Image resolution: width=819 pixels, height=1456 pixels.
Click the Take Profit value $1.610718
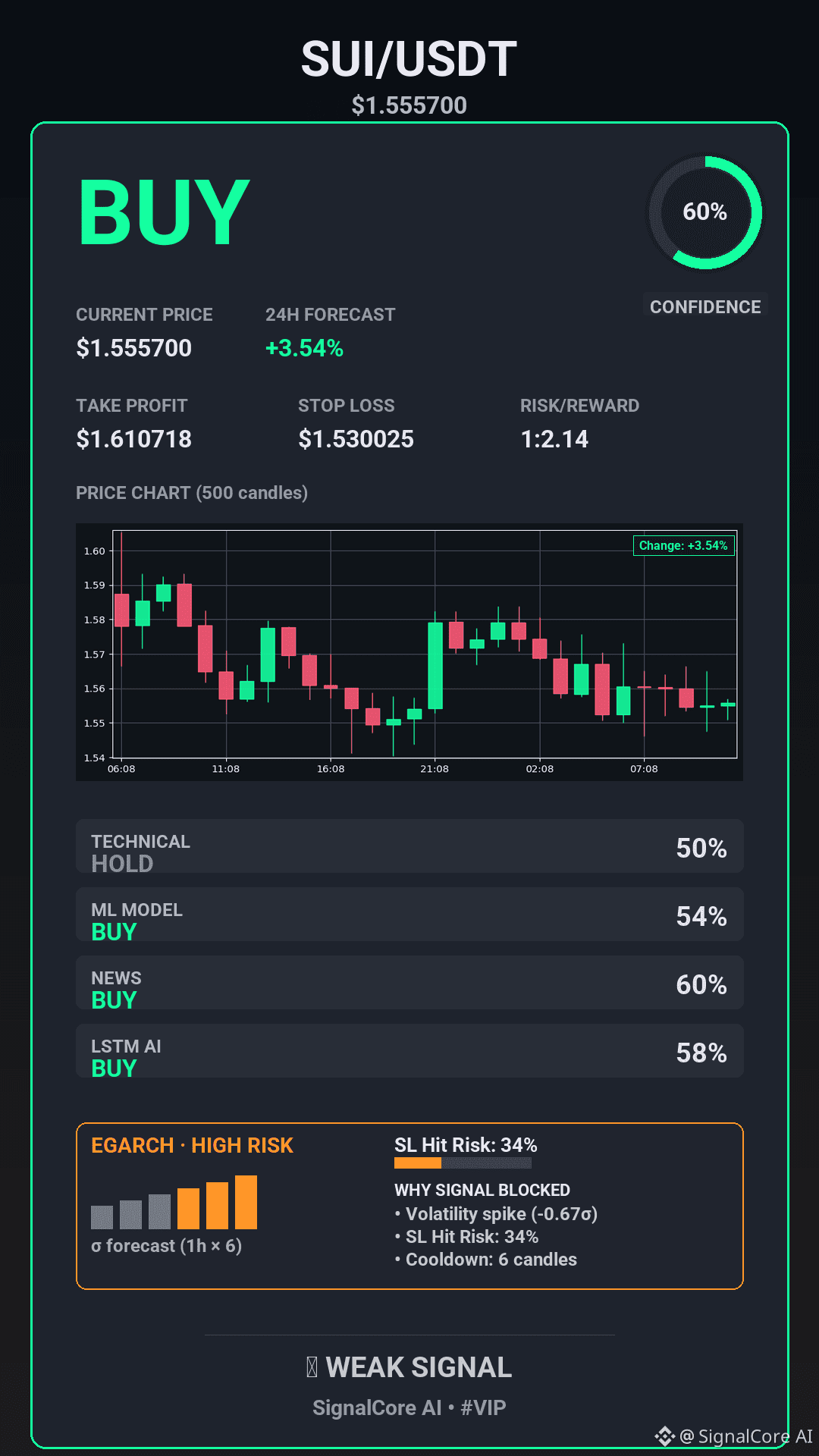134,439
